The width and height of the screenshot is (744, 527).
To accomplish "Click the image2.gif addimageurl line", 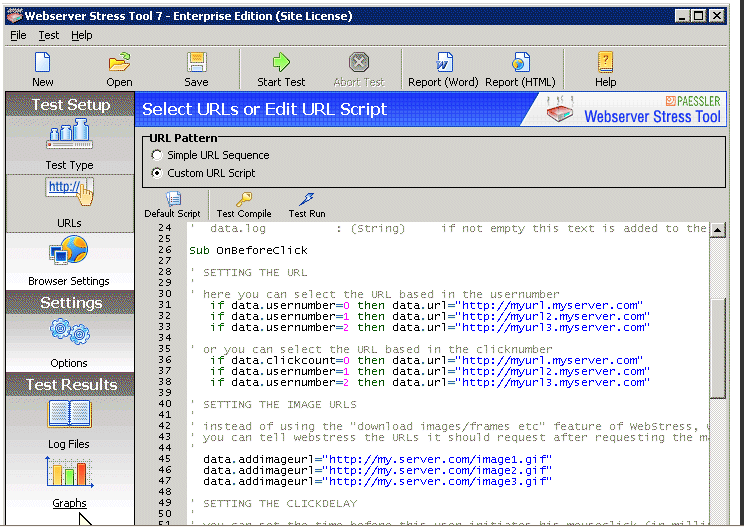I will [377, 470].
